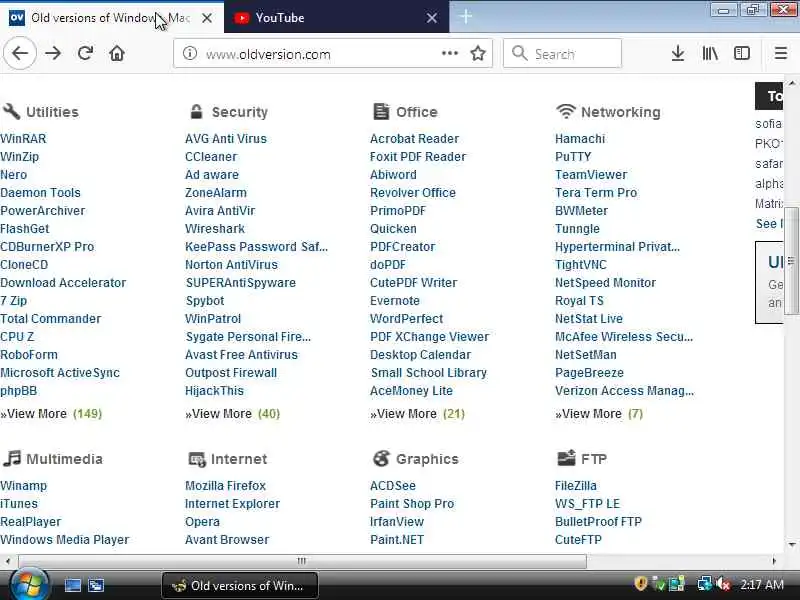Open the Acrobat Reader link

point(414,139)
